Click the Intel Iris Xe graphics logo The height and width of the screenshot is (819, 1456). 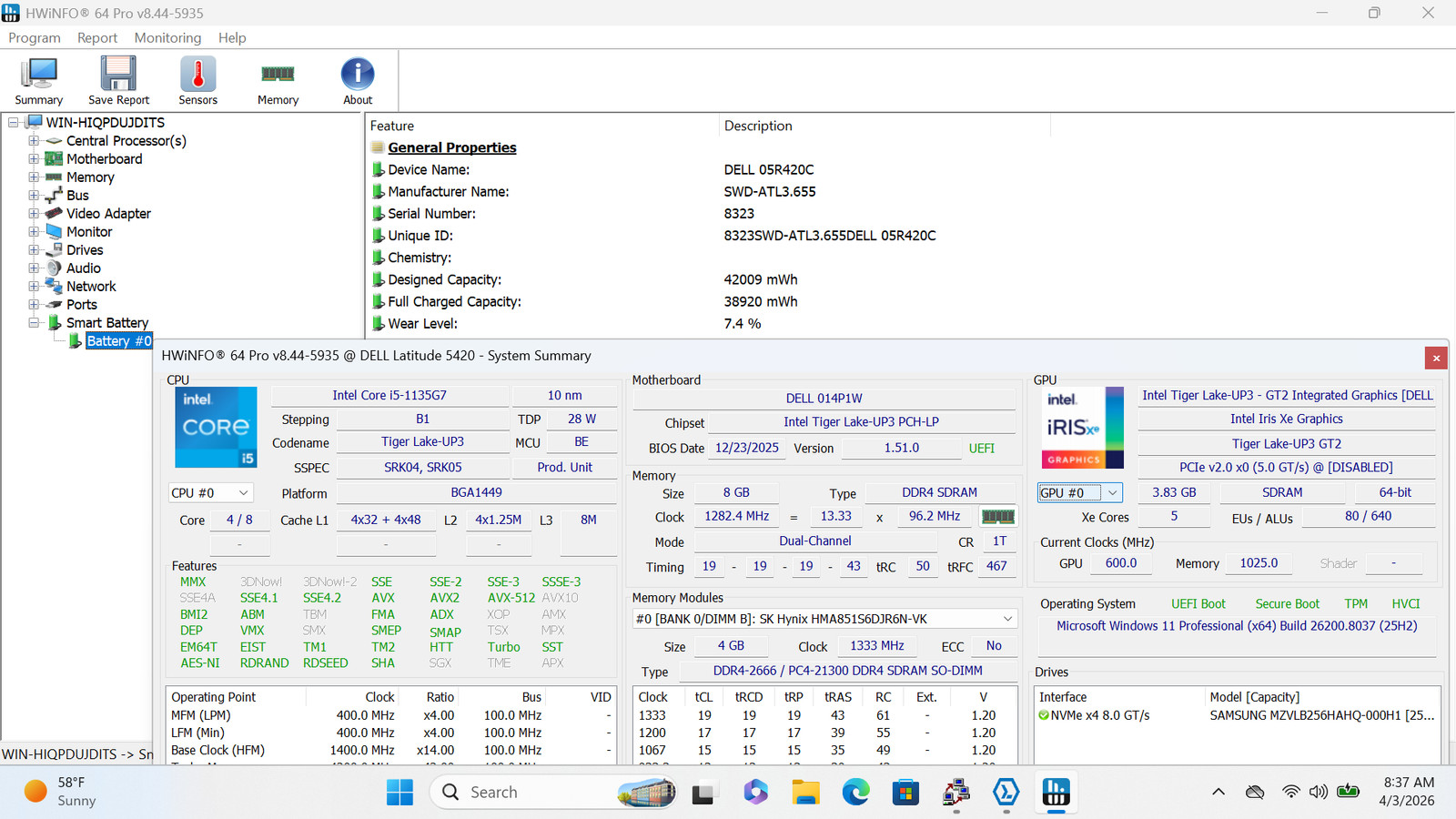click(1082, 427)
